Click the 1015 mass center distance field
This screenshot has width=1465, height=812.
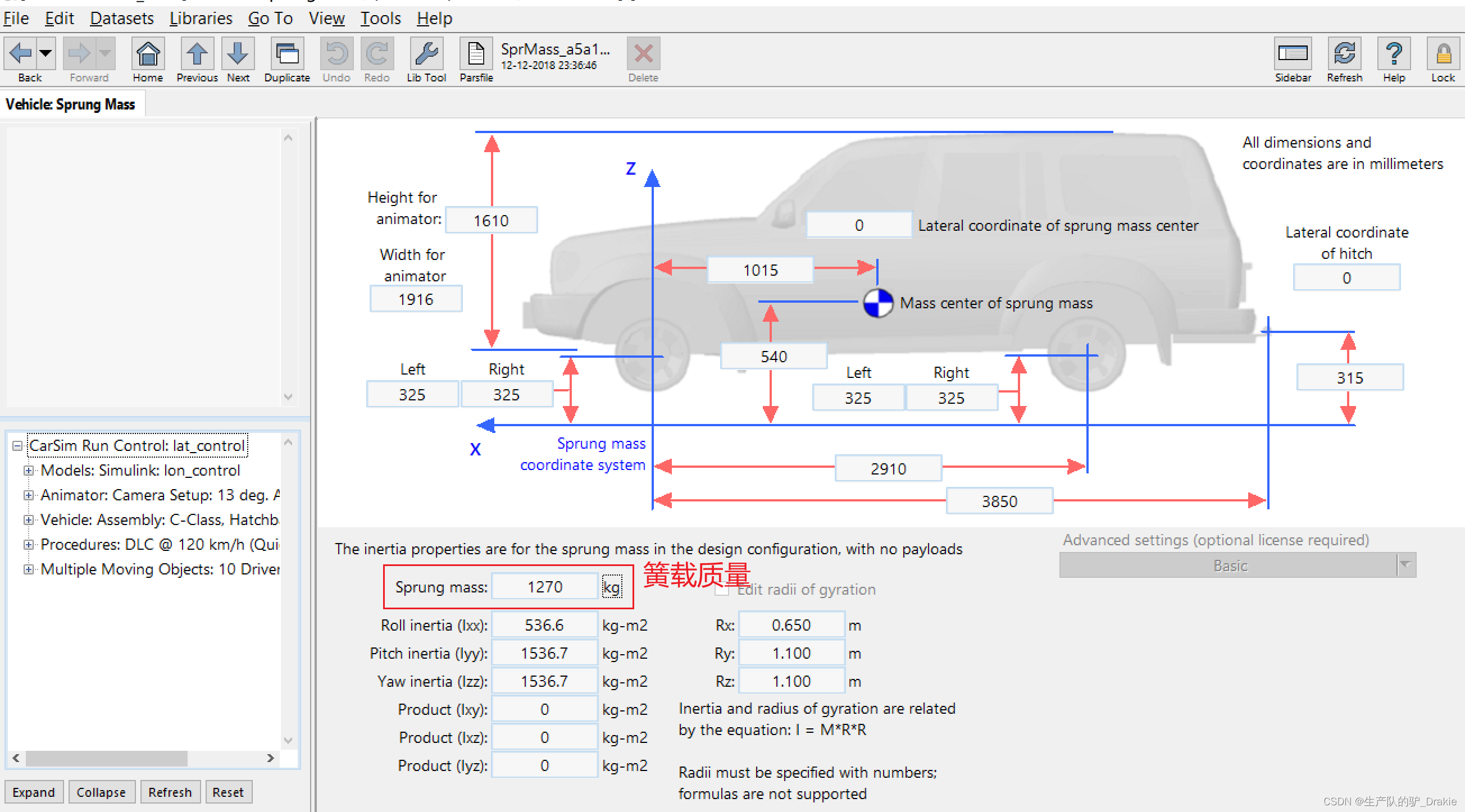tap(761, 270)
